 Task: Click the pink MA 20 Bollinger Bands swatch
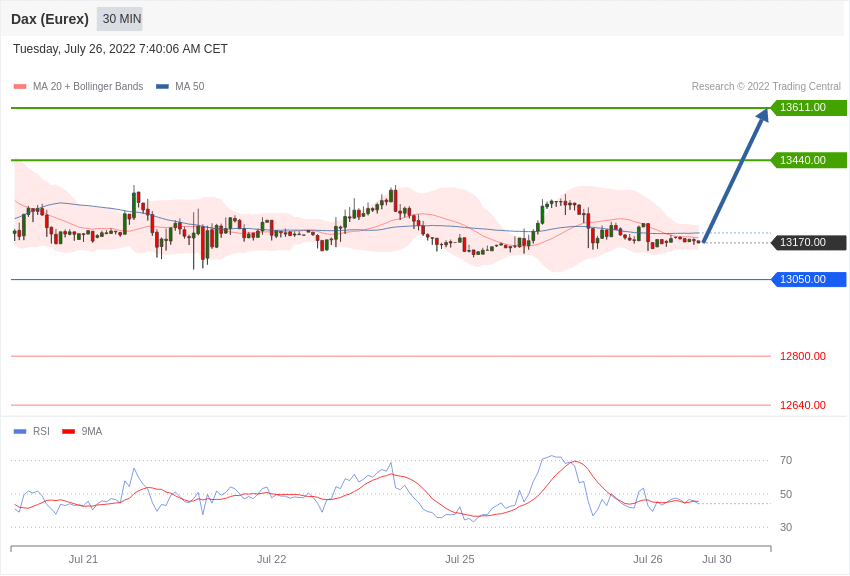pyautogui.click(x=20, y=86)
